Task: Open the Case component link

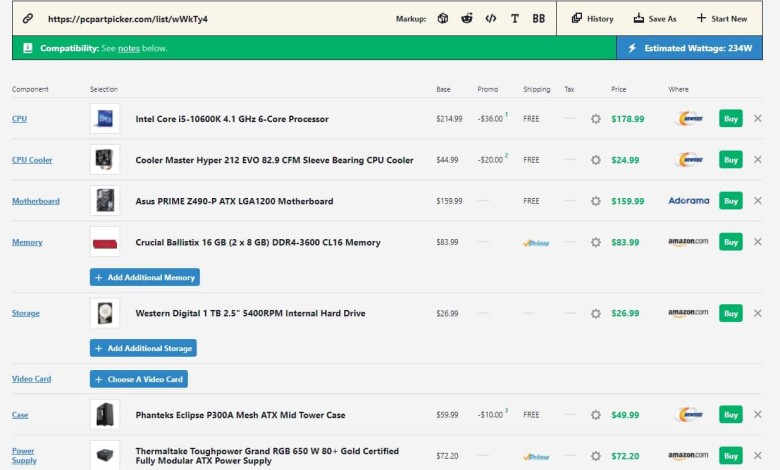Action: click(x=20, y=415)
